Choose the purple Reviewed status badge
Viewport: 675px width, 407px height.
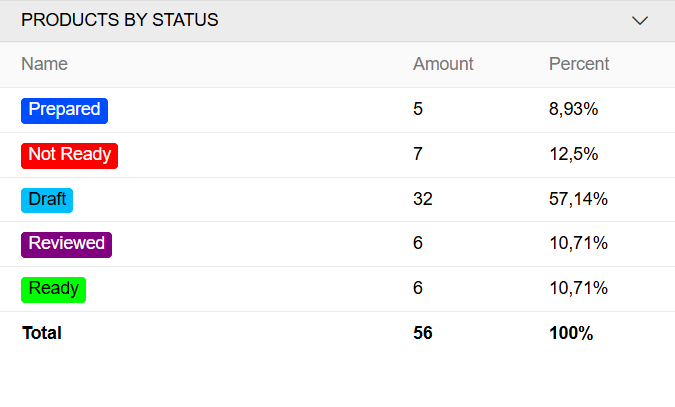point(66,244)
